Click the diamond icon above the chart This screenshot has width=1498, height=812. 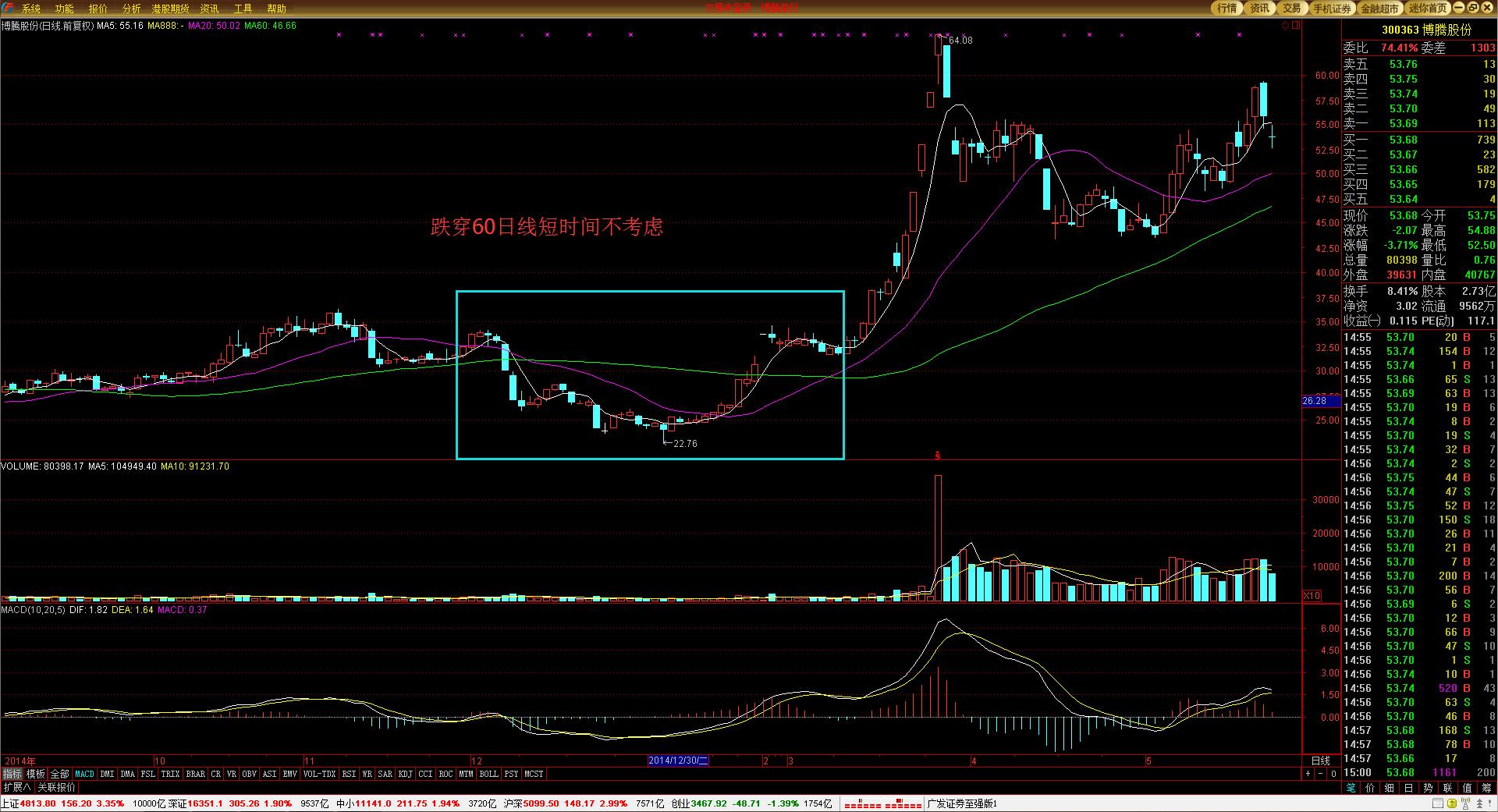click(x=1285, y=26)
